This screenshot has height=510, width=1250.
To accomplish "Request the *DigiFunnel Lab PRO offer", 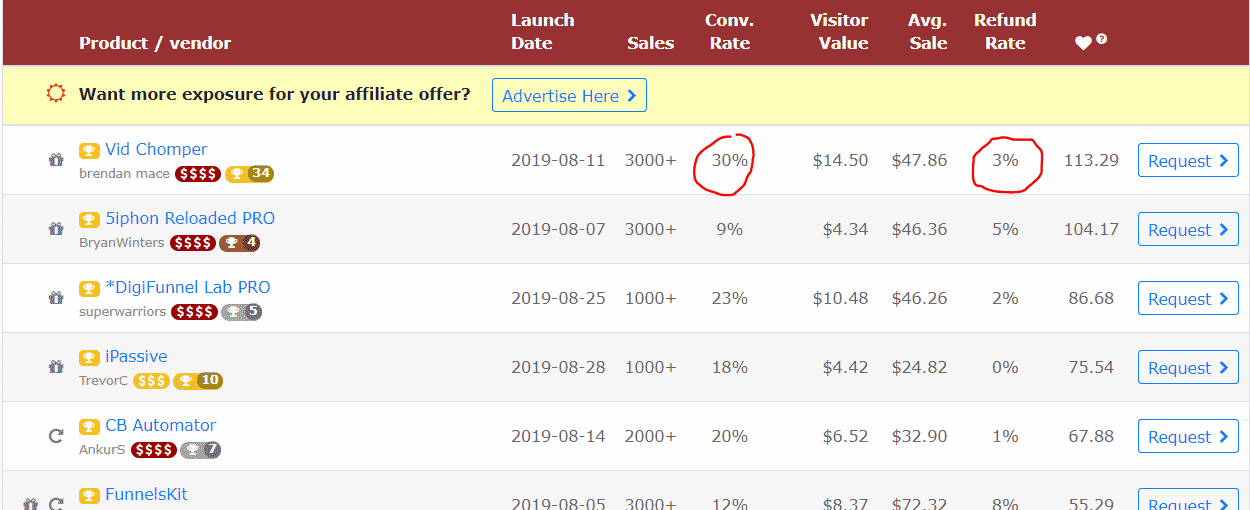I will 1188,299.
